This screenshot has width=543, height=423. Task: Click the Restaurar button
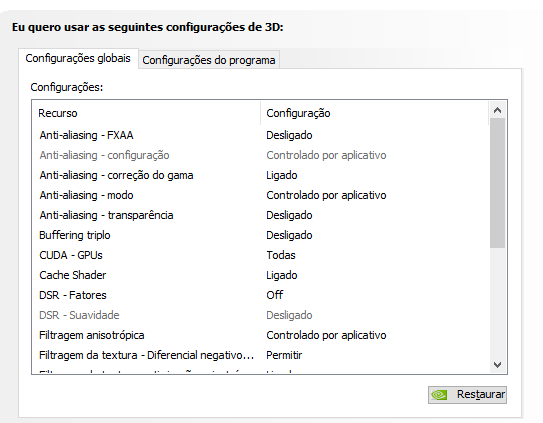point(467,395)
